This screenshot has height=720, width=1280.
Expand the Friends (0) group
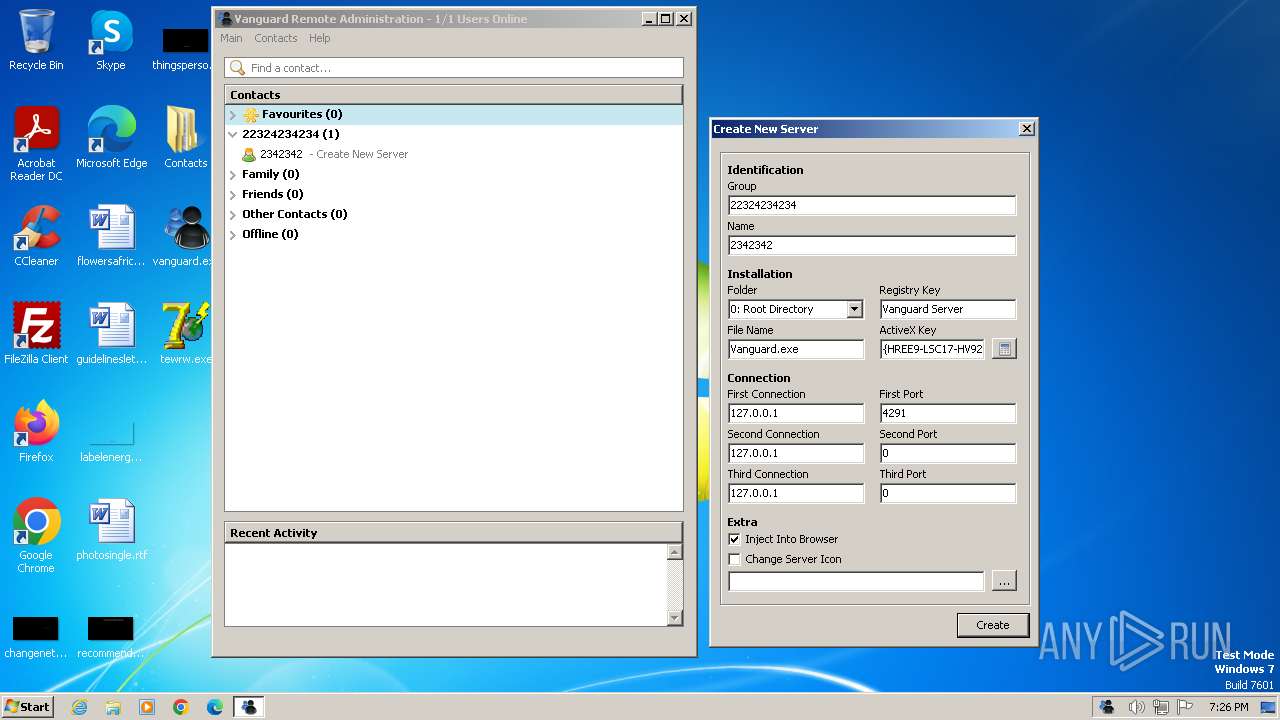(233, 195)
